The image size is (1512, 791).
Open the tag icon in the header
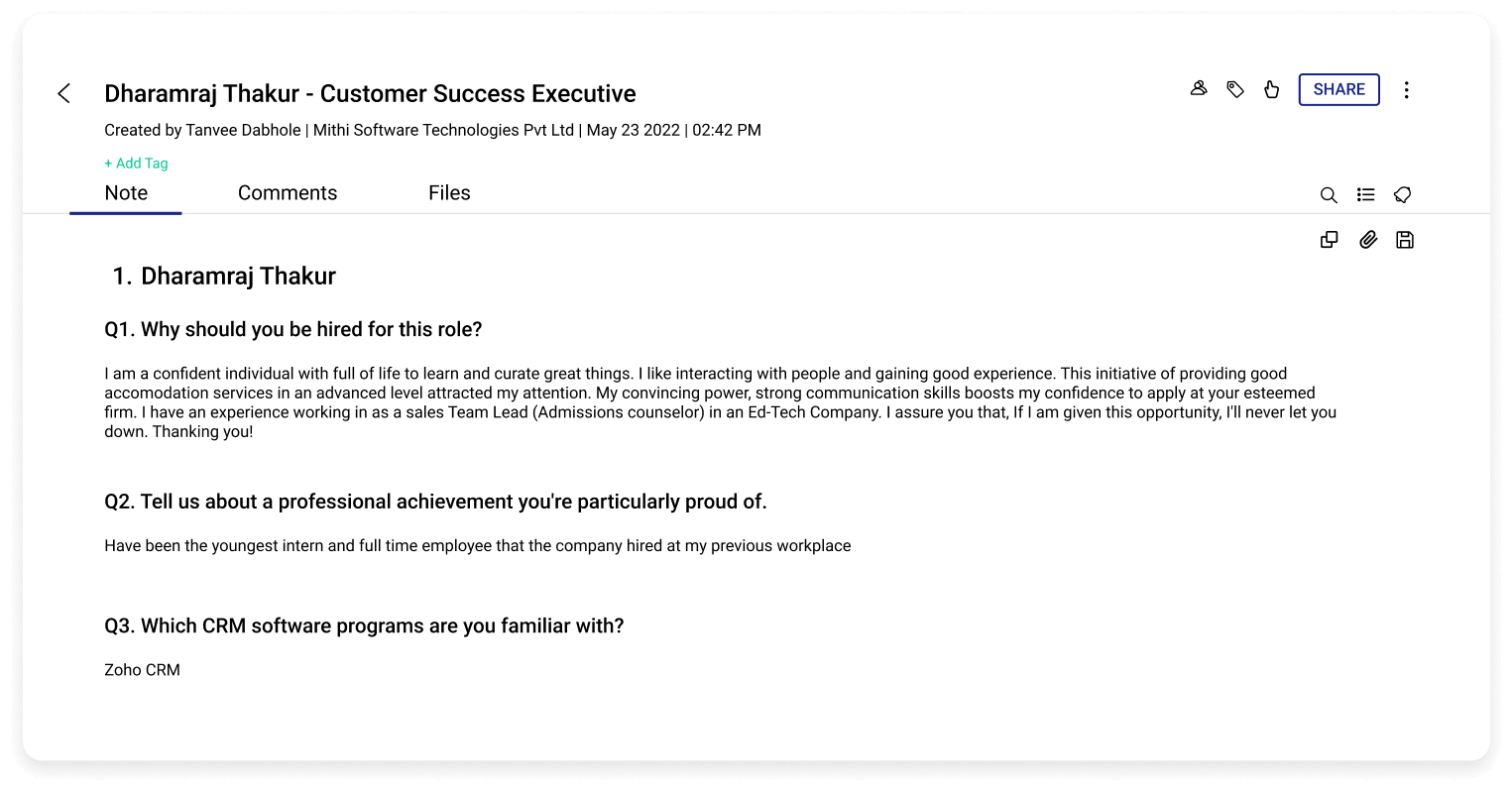(x=1235, y=88)
